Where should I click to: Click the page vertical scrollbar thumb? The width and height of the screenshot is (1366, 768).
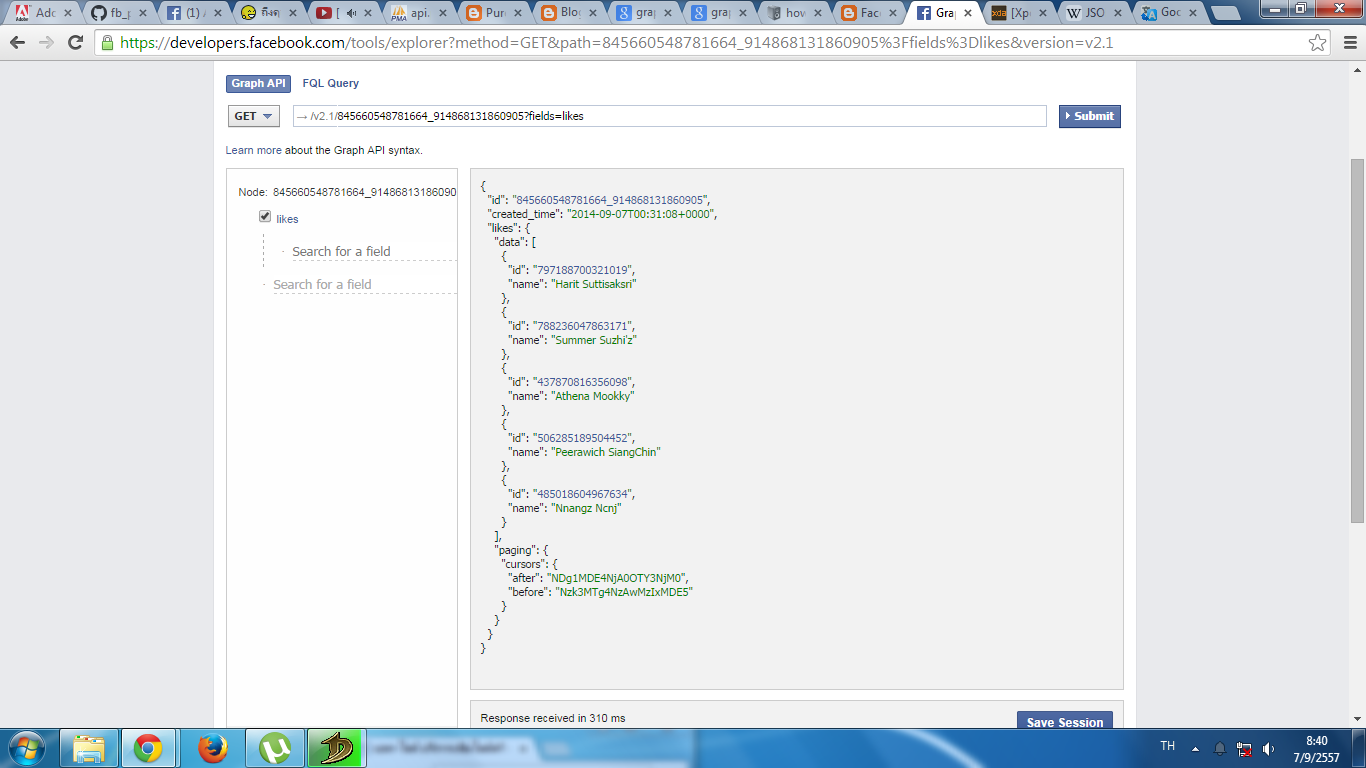coord(1357,340)
